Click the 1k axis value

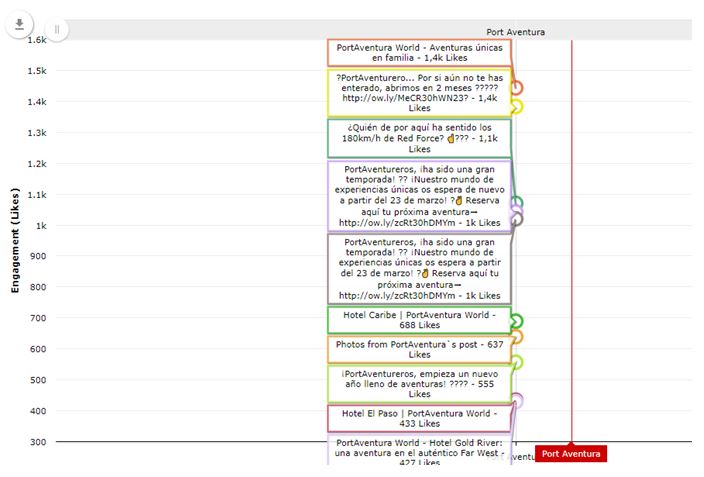coord(41,226)
